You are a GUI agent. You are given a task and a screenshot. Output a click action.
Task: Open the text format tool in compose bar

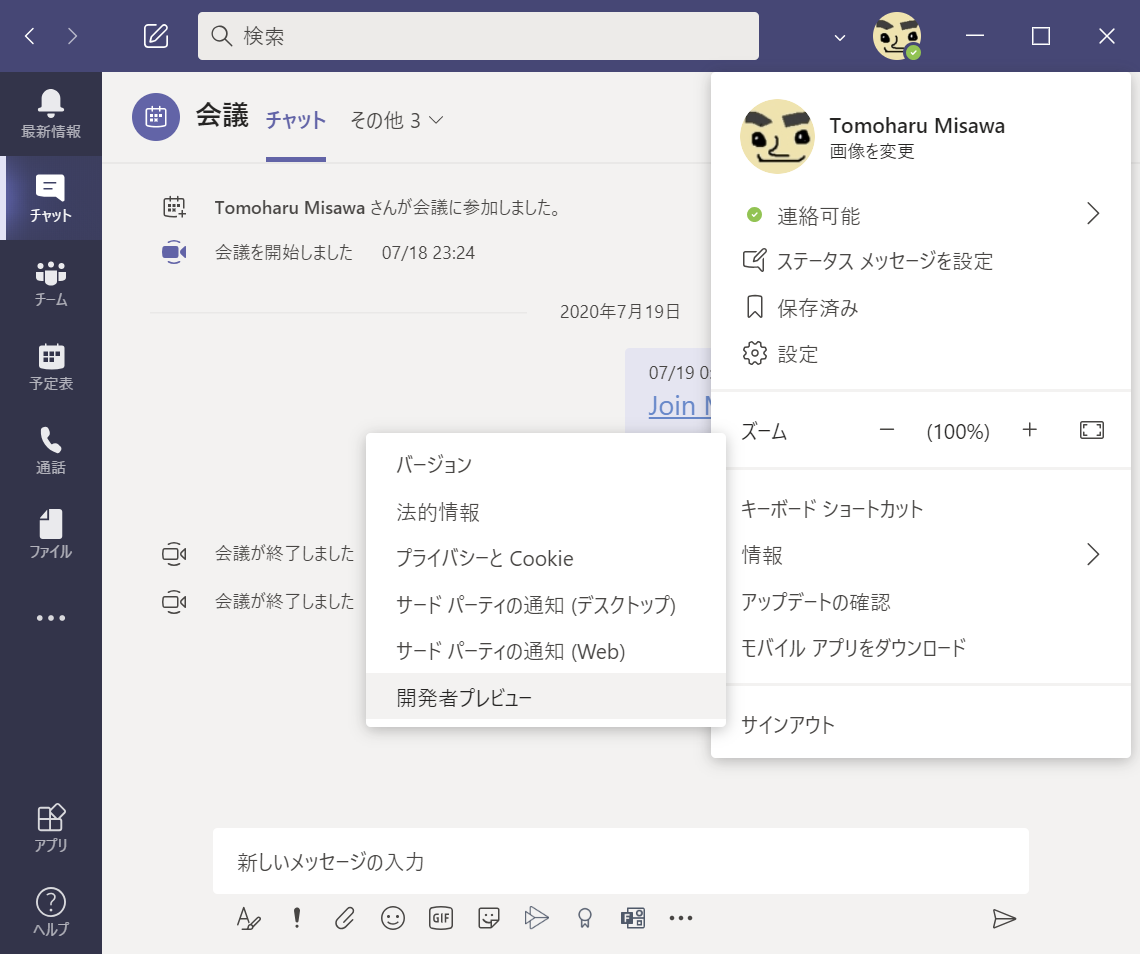tap(248, 918)
